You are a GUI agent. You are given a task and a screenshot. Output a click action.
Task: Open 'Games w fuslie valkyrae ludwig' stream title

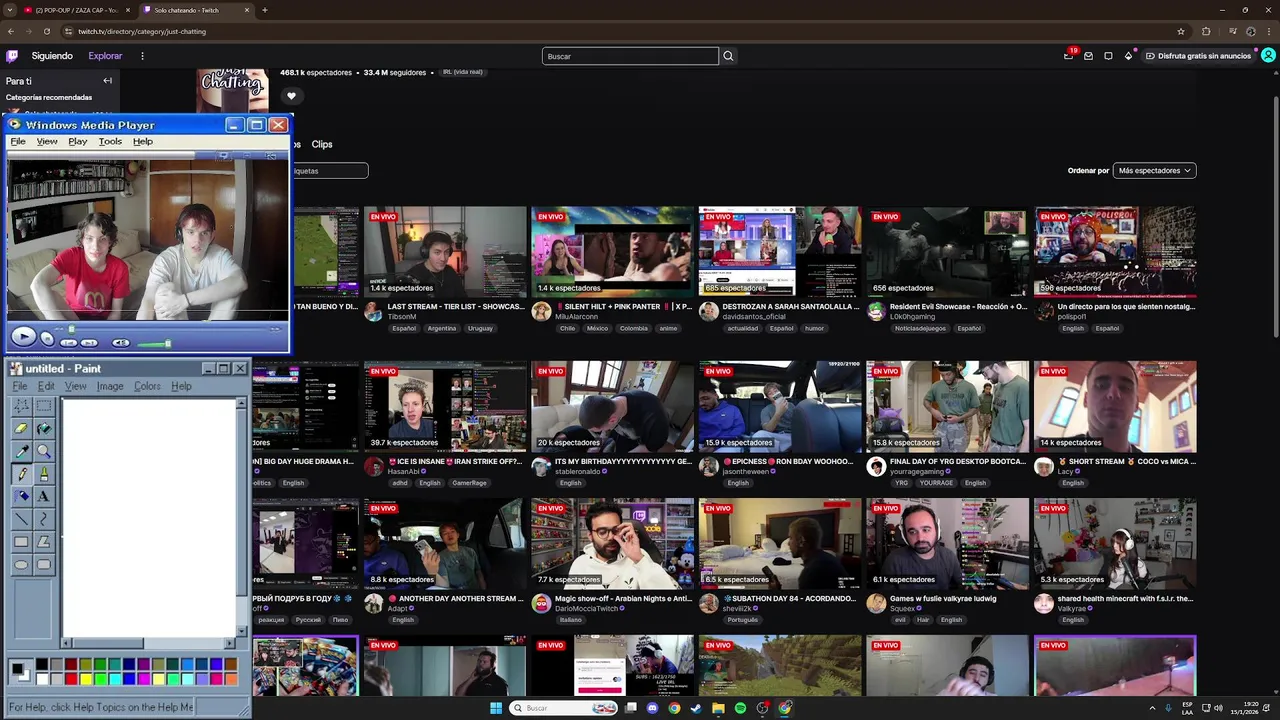click(x=943, y=598)
